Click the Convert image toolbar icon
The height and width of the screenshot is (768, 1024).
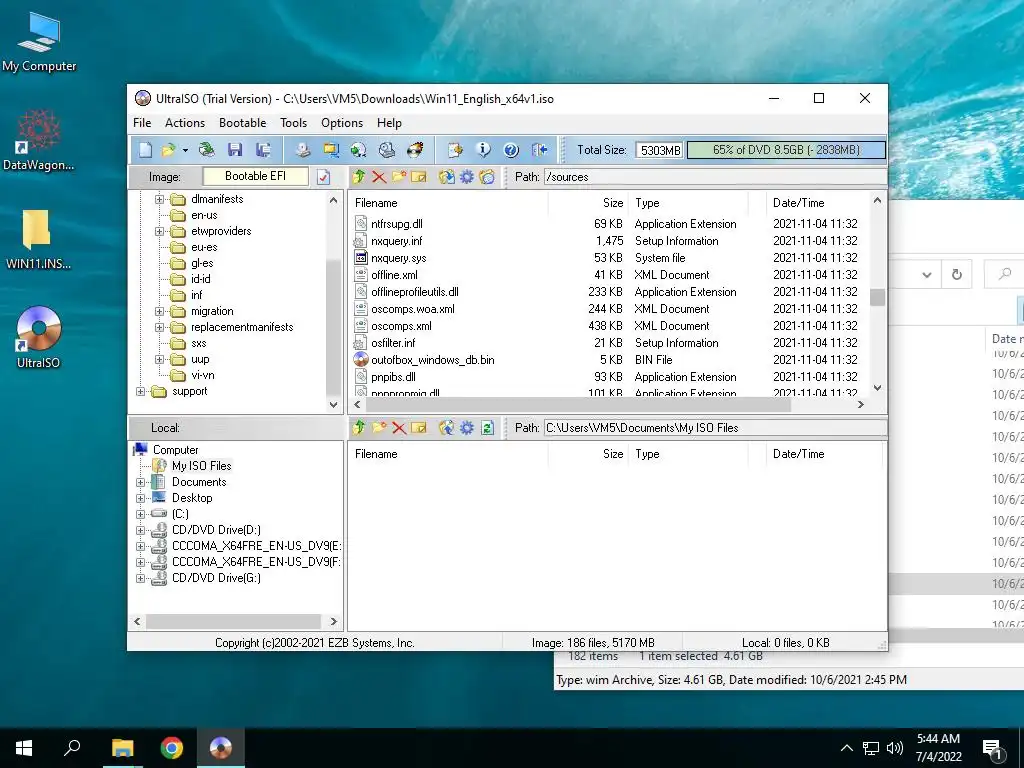359,150
